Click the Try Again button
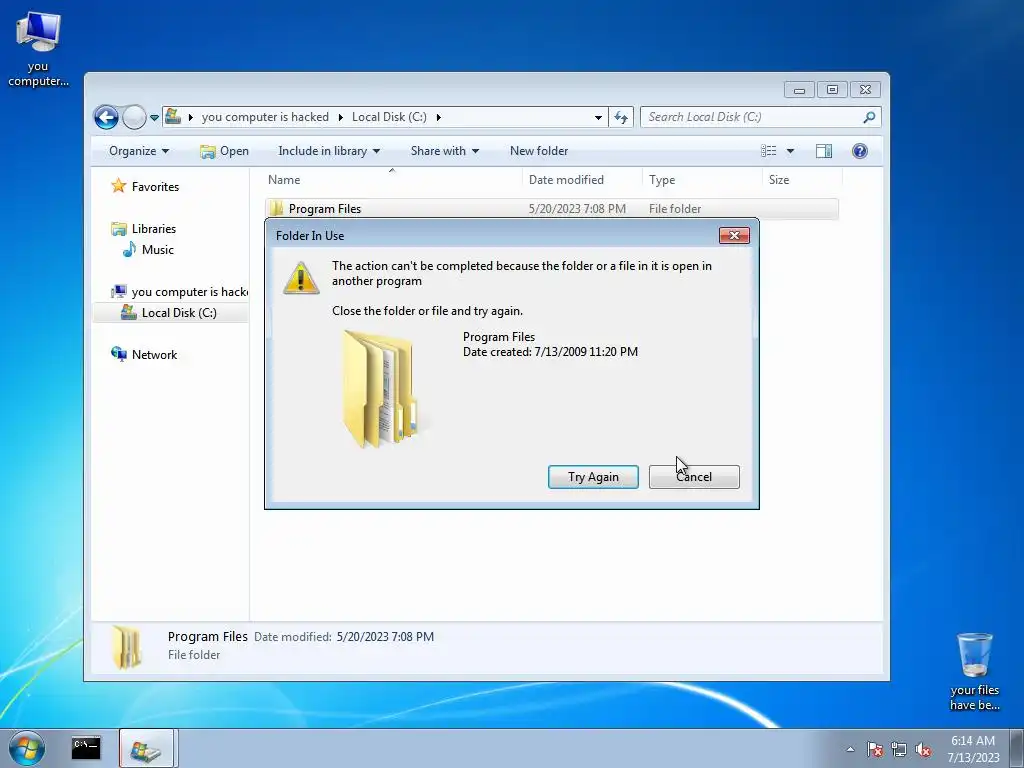1024x768 pixels. pyautogui.click(x=593, y=477)
